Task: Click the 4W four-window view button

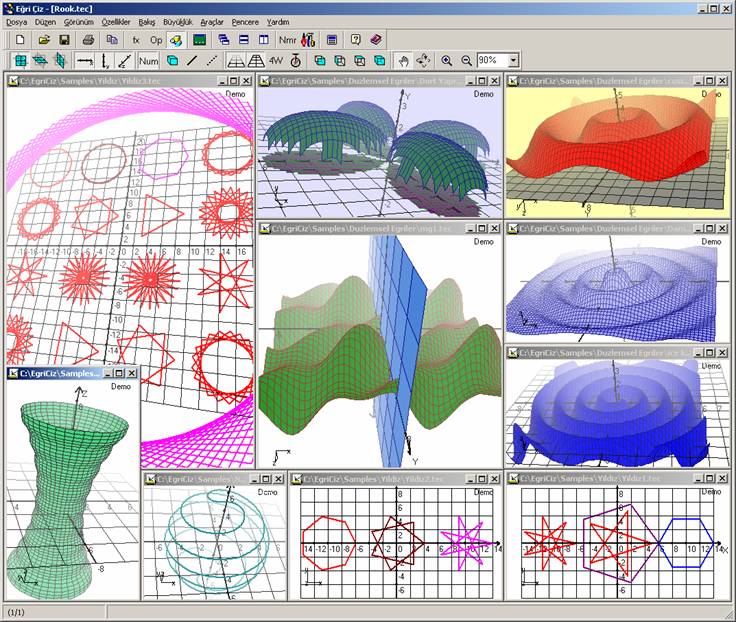Action: click(276, 61)
